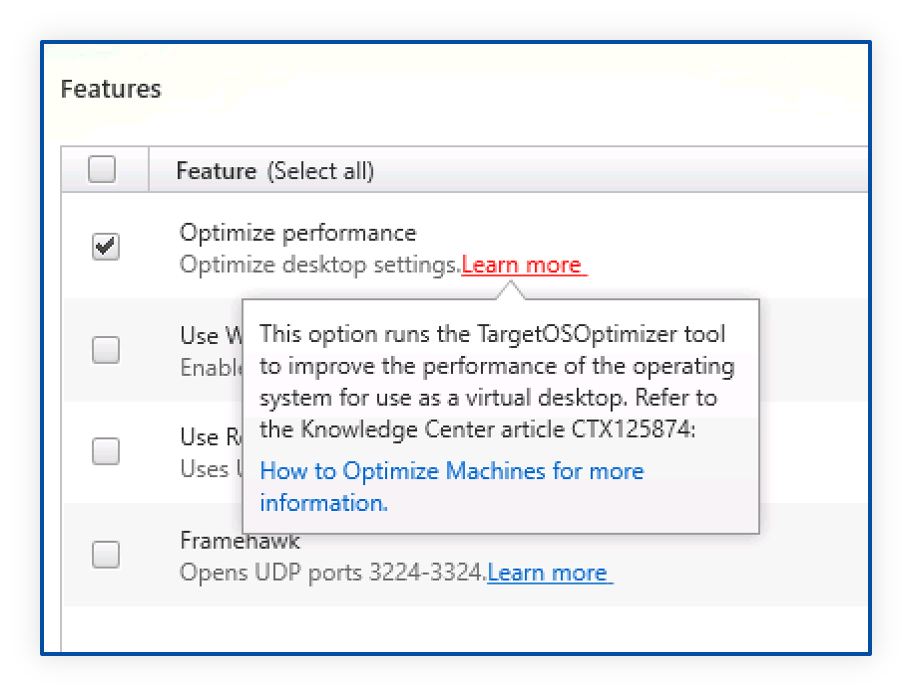Enable the Framehawk checkbox
This screenshot has height=696, width=912.
pyautogui.click(x=105, y=554)
